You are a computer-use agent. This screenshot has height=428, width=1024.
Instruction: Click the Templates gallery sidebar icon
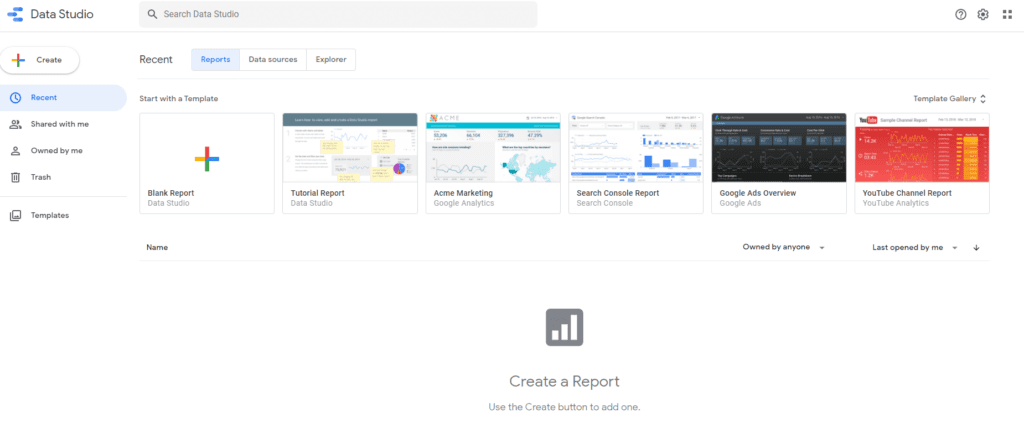click(16, 216)
